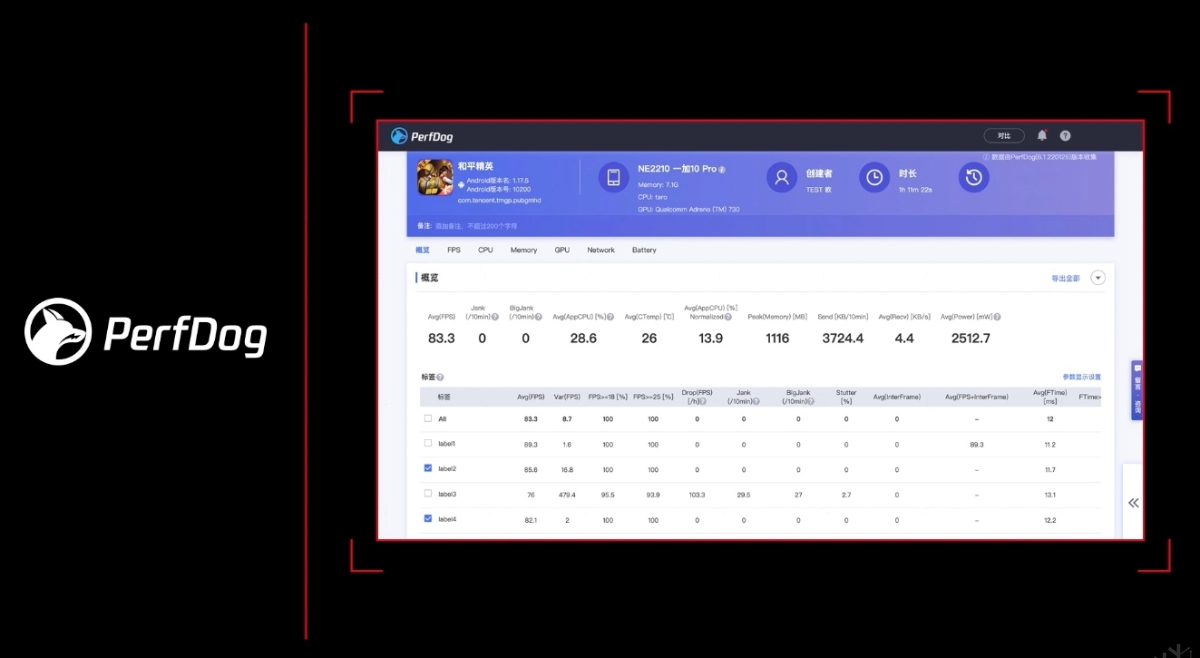Screen dimensions: 1200x658
Task: Click the 导出全部 export all link
Action: pyautogui.click(x=1065, y=278)
